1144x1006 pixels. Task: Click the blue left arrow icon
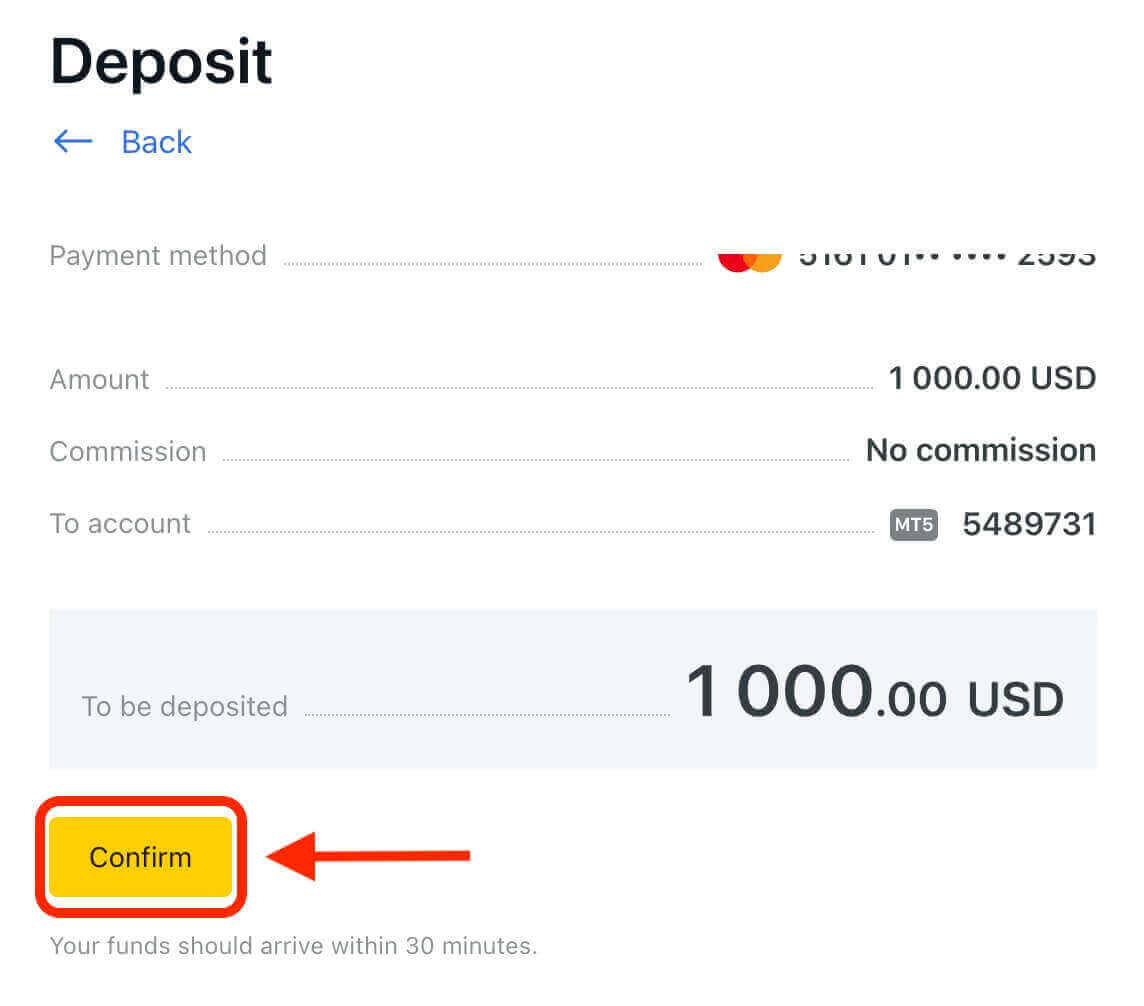point(73,142)
